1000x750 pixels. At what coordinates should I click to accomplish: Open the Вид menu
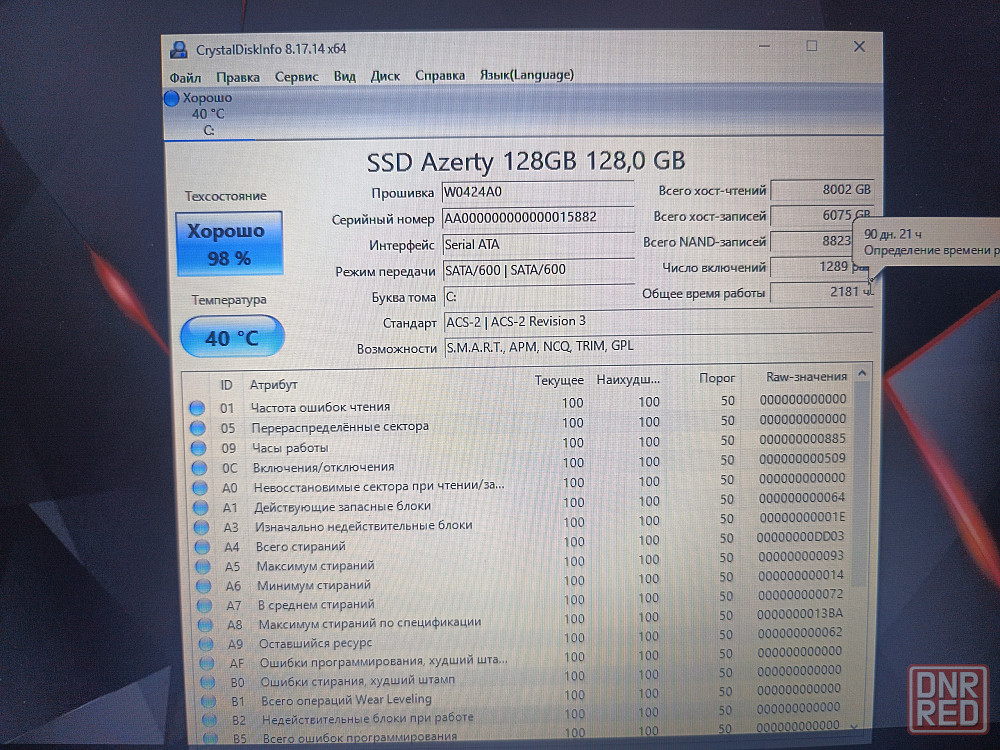344,77
